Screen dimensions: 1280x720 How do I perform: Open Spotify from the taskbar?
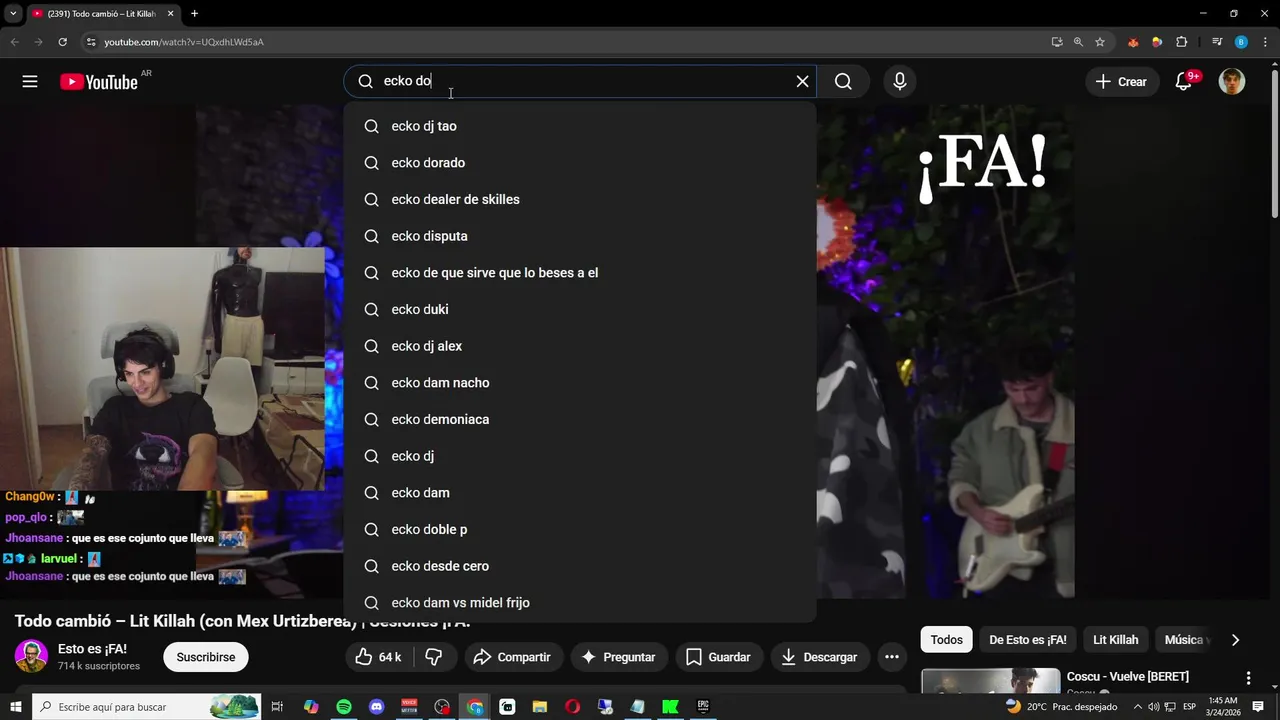344,707
